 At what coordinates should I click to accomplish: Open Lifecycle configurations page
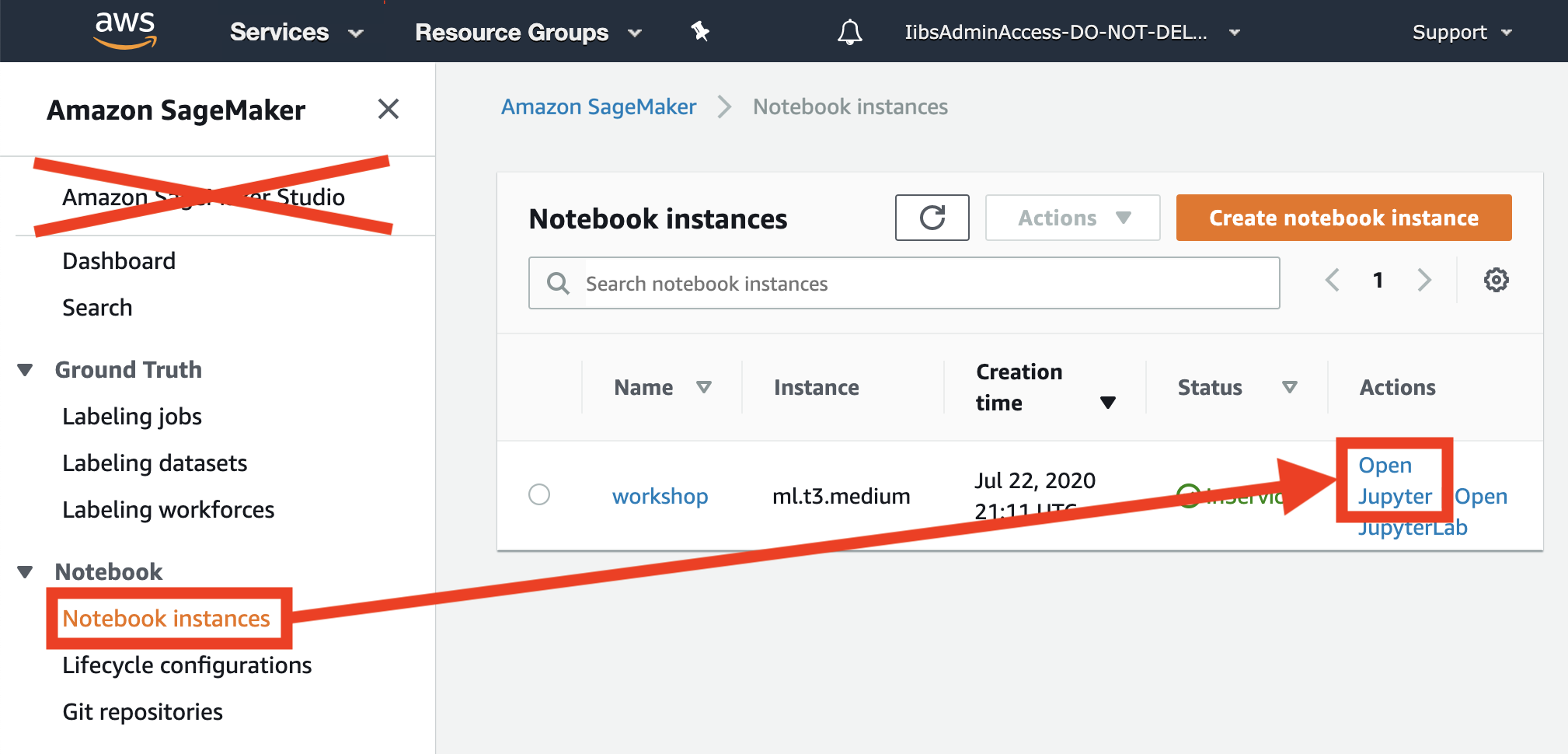pos(187,665)
